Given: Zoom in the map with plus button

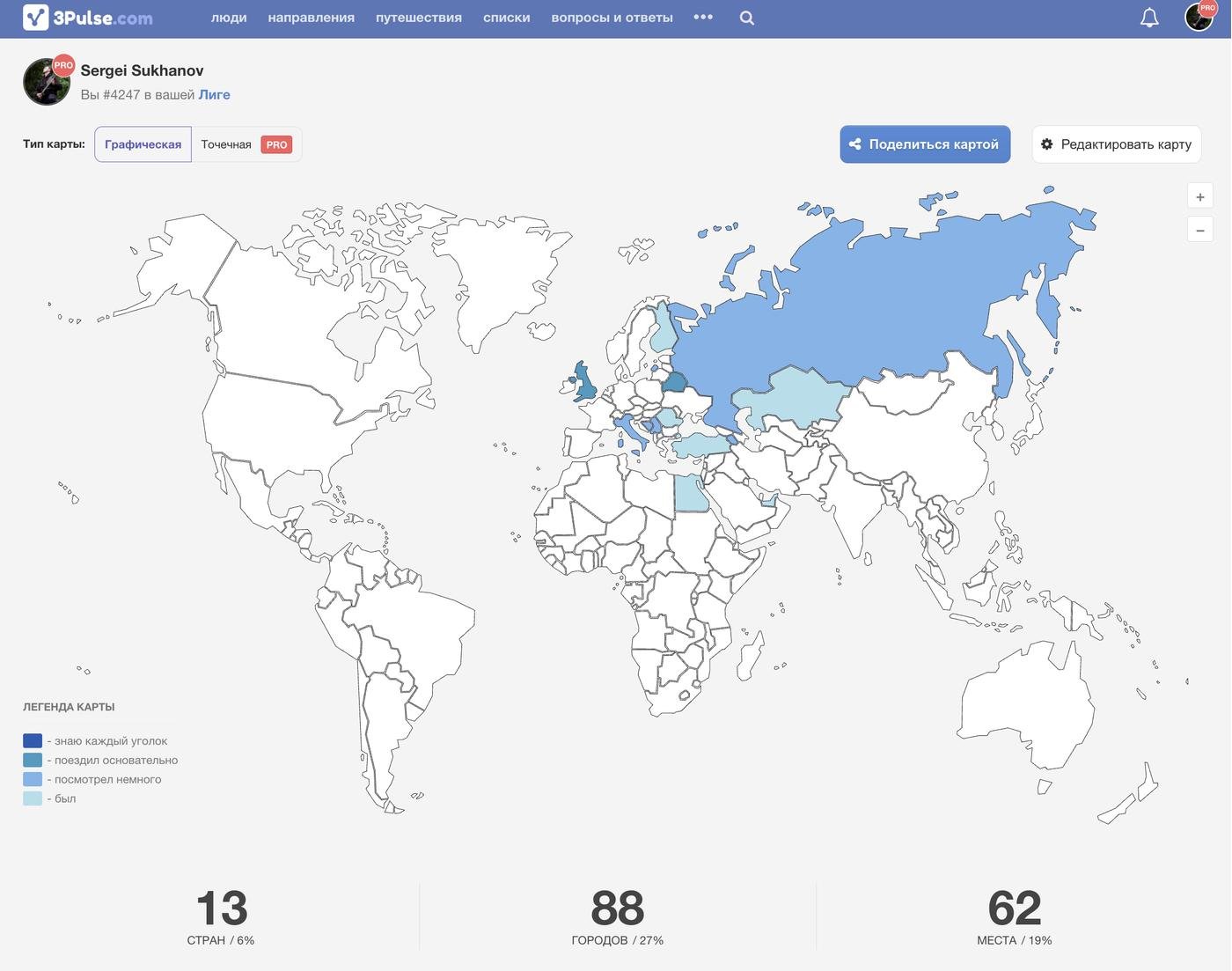Looking at the screenshot, I should click(x=1199, y=197).
